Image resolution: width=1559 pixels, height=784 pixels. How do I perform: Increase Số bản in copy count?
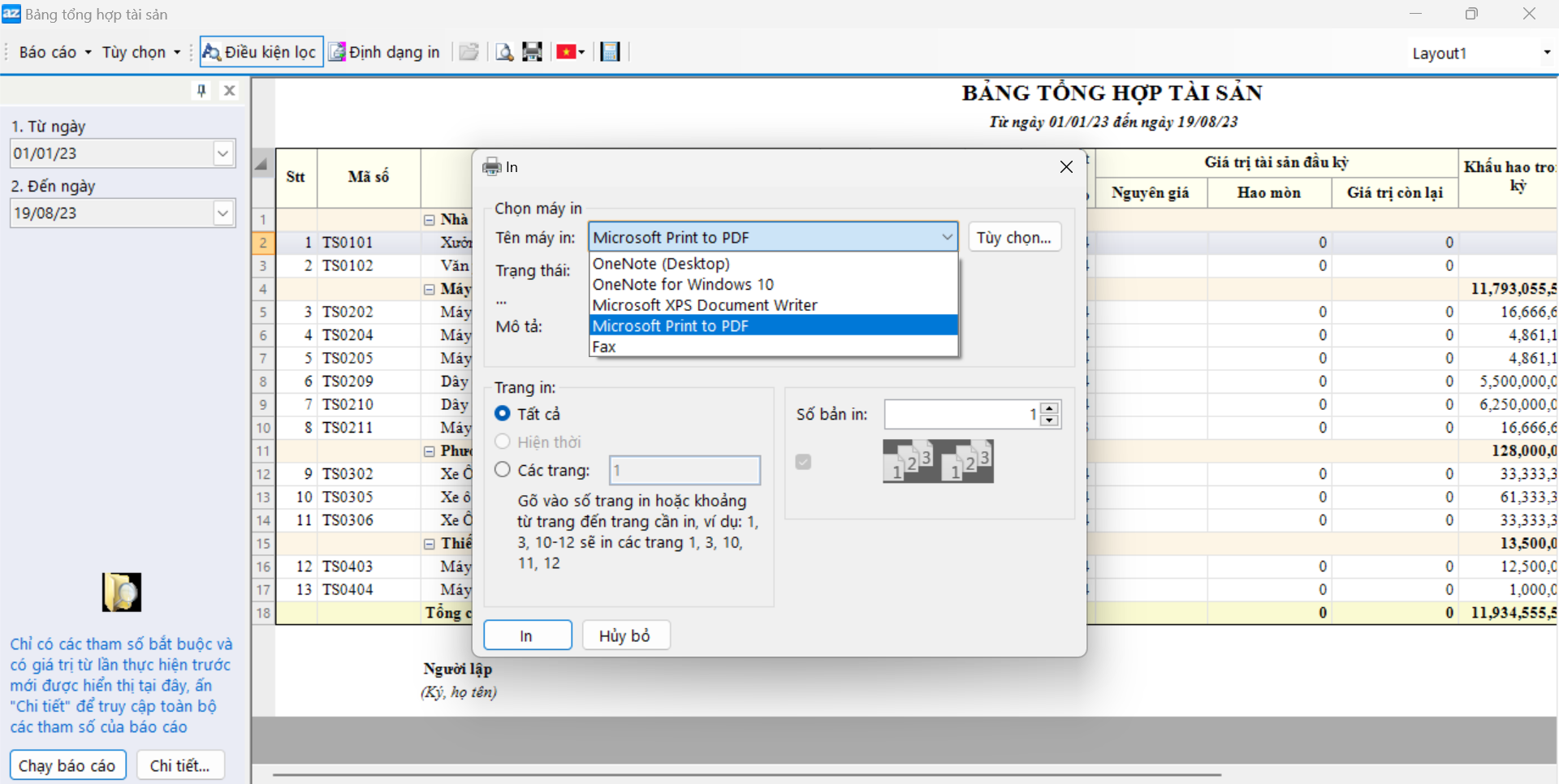(1050, 409)
